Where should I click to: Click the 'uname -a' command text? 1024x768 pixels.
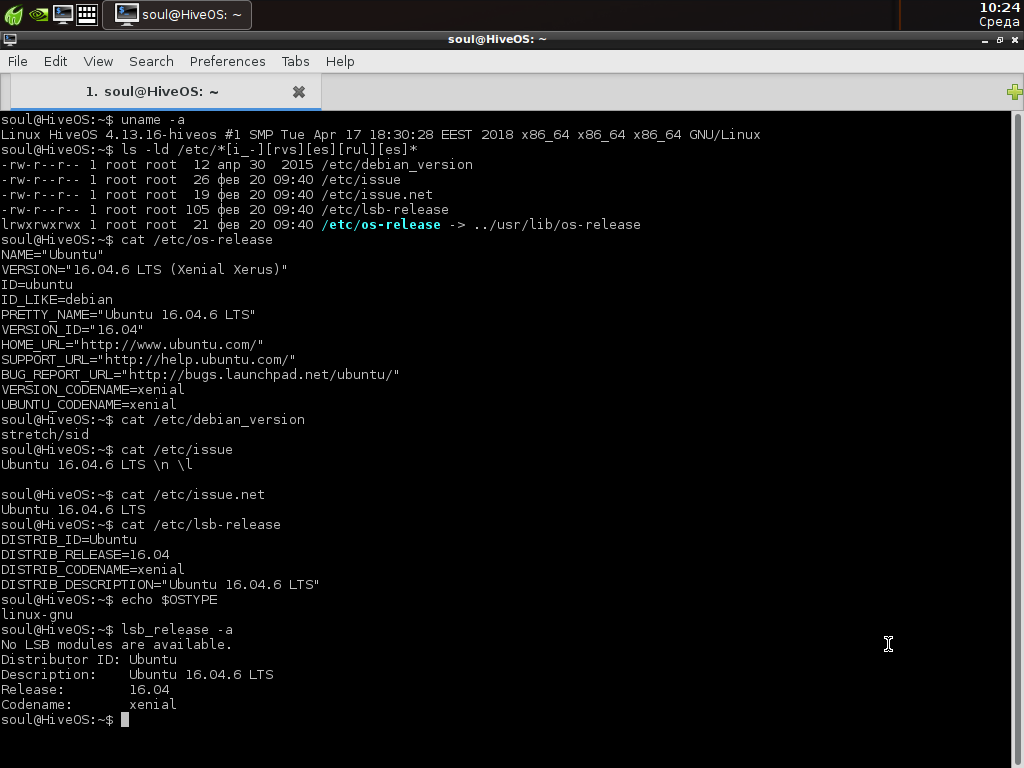point(153,120)
